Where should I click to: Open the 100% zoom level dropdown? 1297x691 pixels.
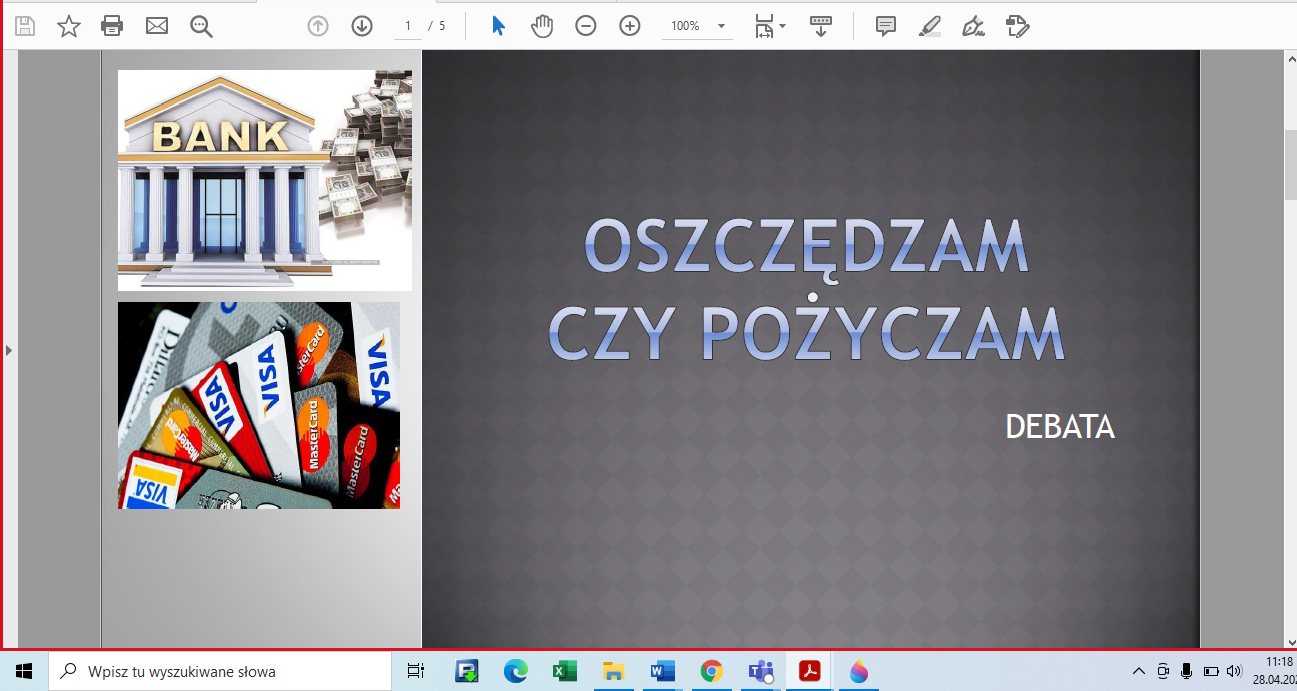click(x=721, y=26)
